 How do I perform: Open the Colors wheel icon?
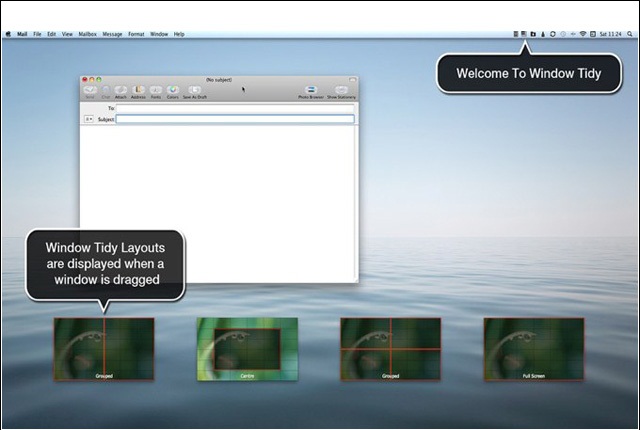coord(173,90)
